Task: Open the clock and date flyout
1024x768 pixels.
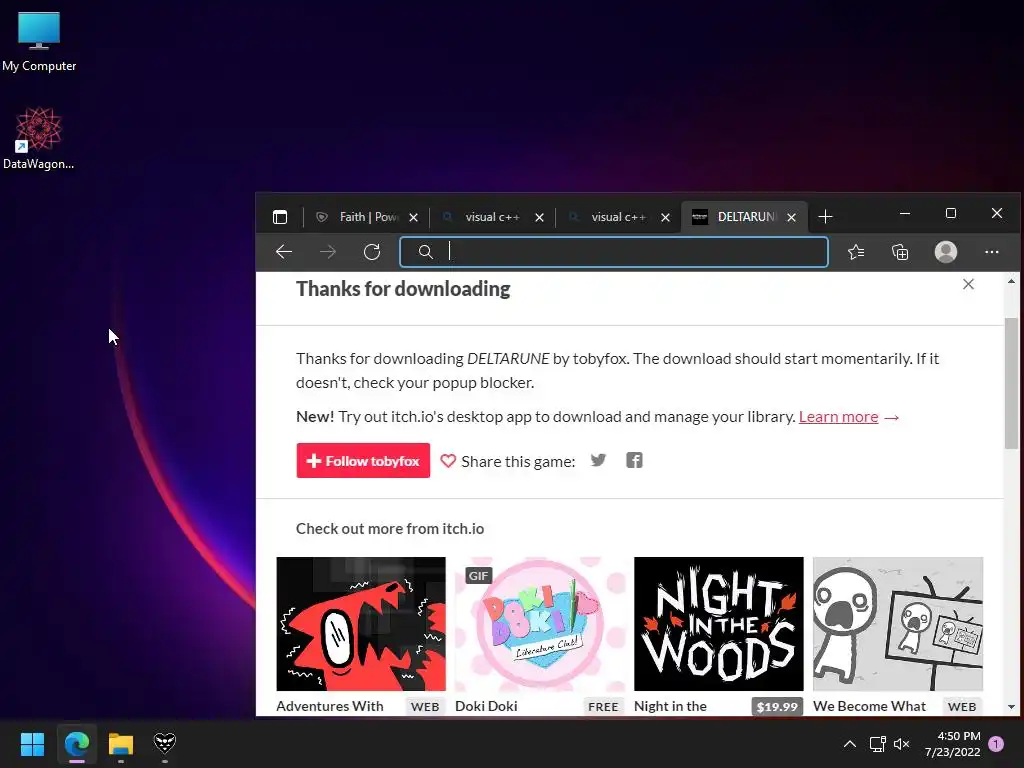Action: pyautogui.click(x=952, y=744)
